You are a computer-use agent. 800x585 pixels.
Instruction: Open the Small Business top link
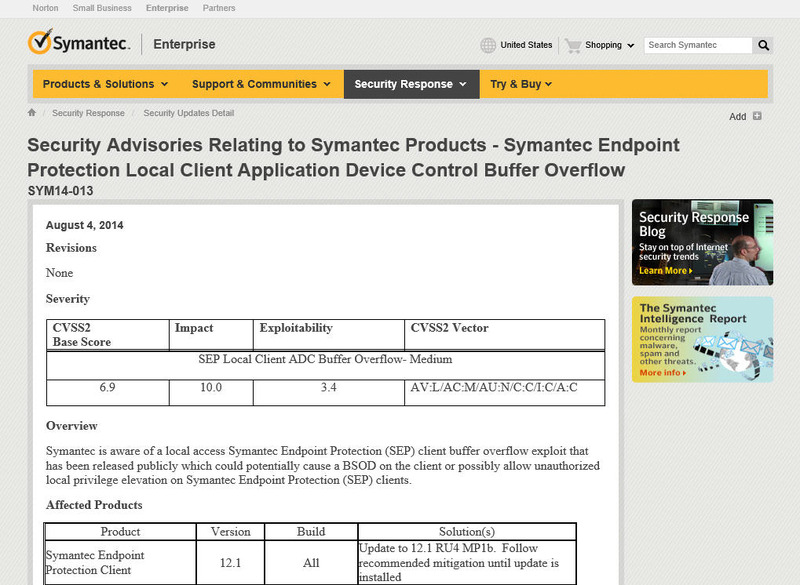102,8
